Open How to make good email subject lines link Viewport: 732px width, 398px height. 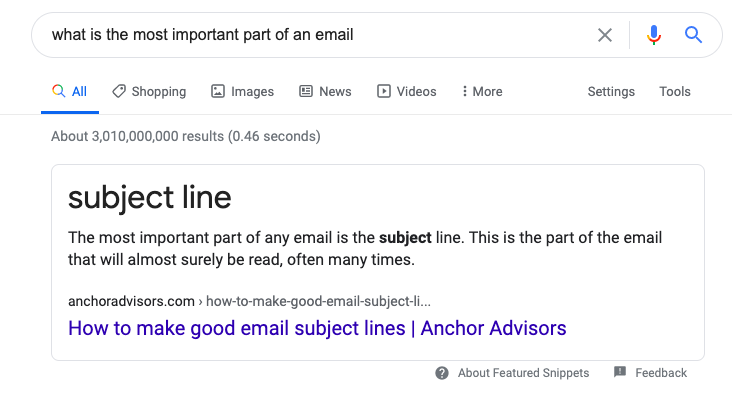[317, 328]
